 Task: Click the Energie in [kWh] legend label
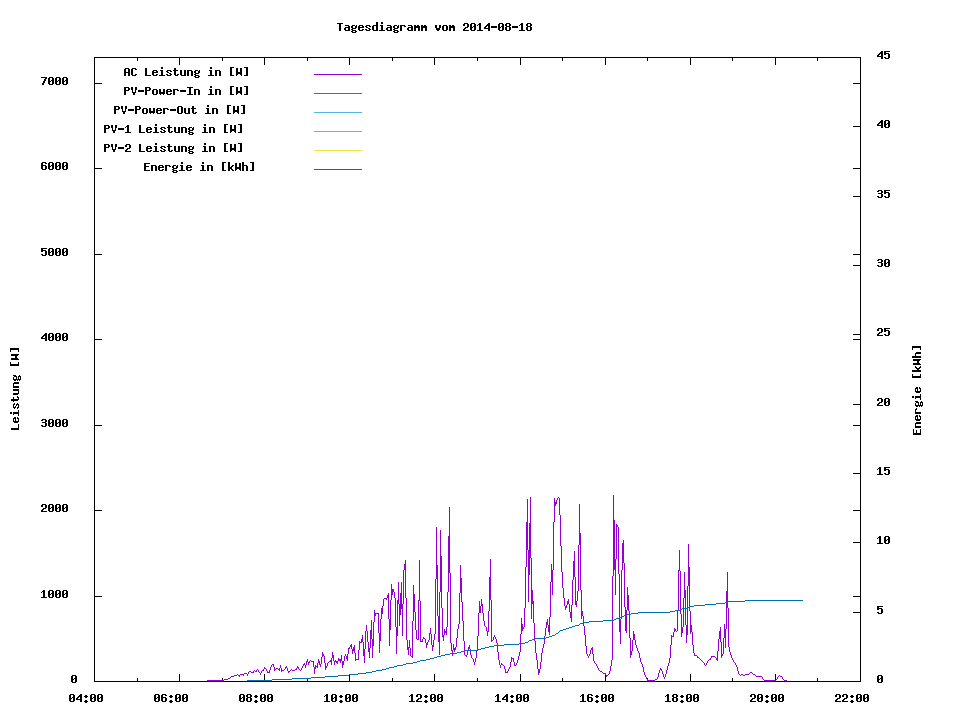coord(199,167)
